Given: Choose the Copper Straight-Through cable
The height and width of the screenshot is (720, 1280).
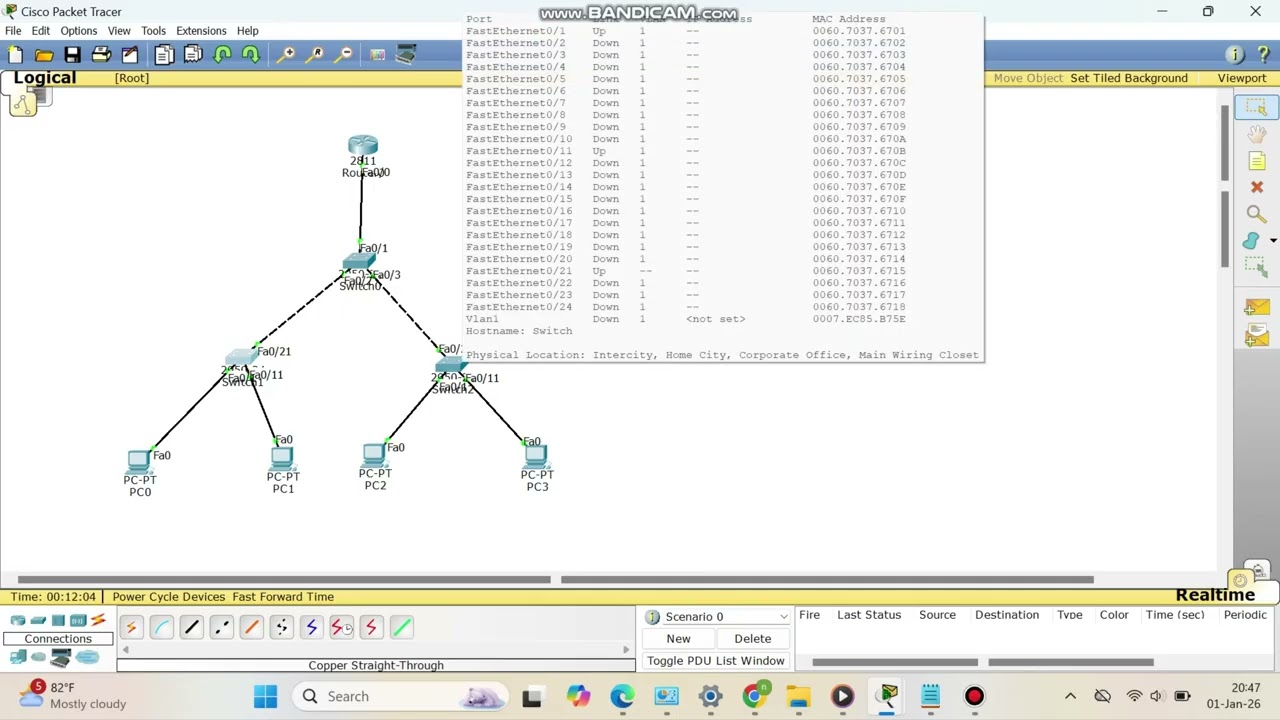Looking at the screenshot, I should pos(191,627).
